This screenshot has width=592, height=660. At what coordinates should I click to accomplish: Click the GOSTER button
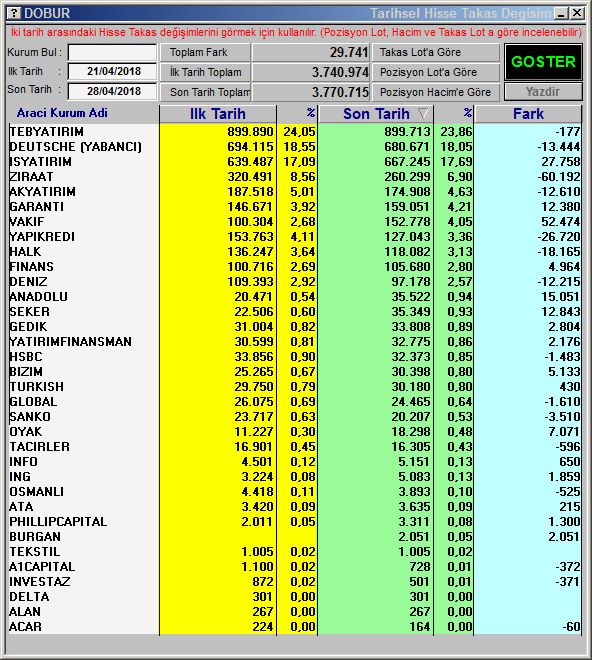543,62
